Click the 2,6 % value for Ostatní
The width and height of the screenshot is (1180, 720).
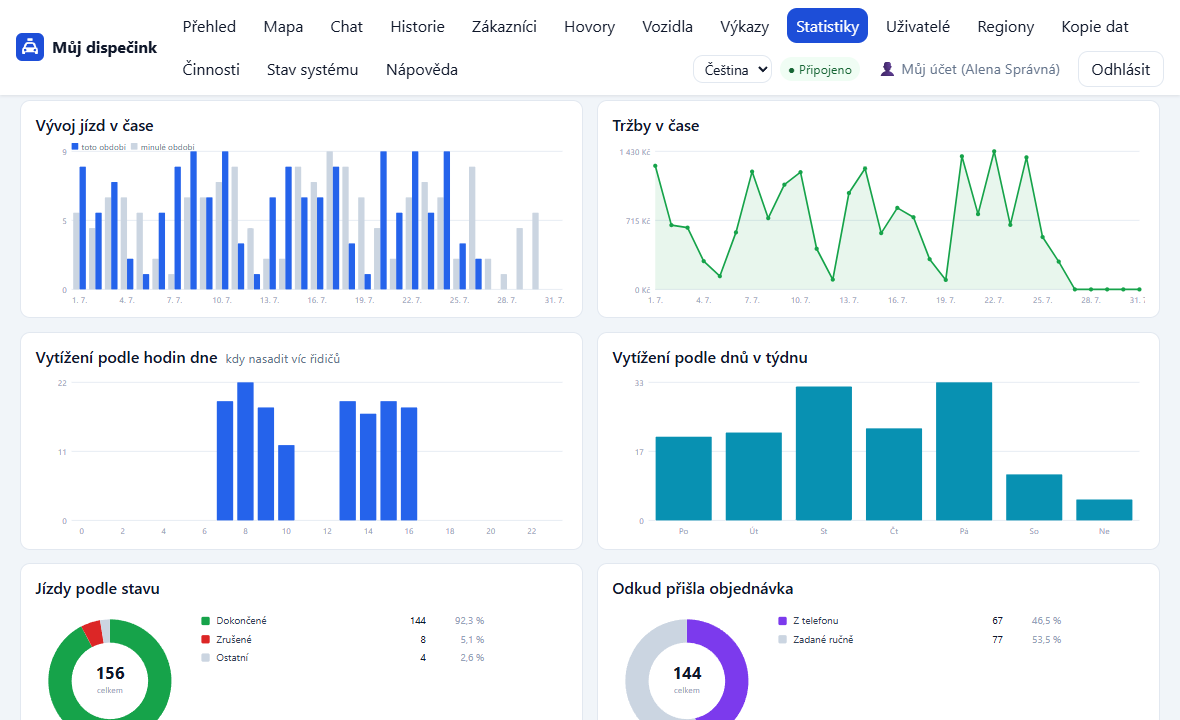coord(472,658)
